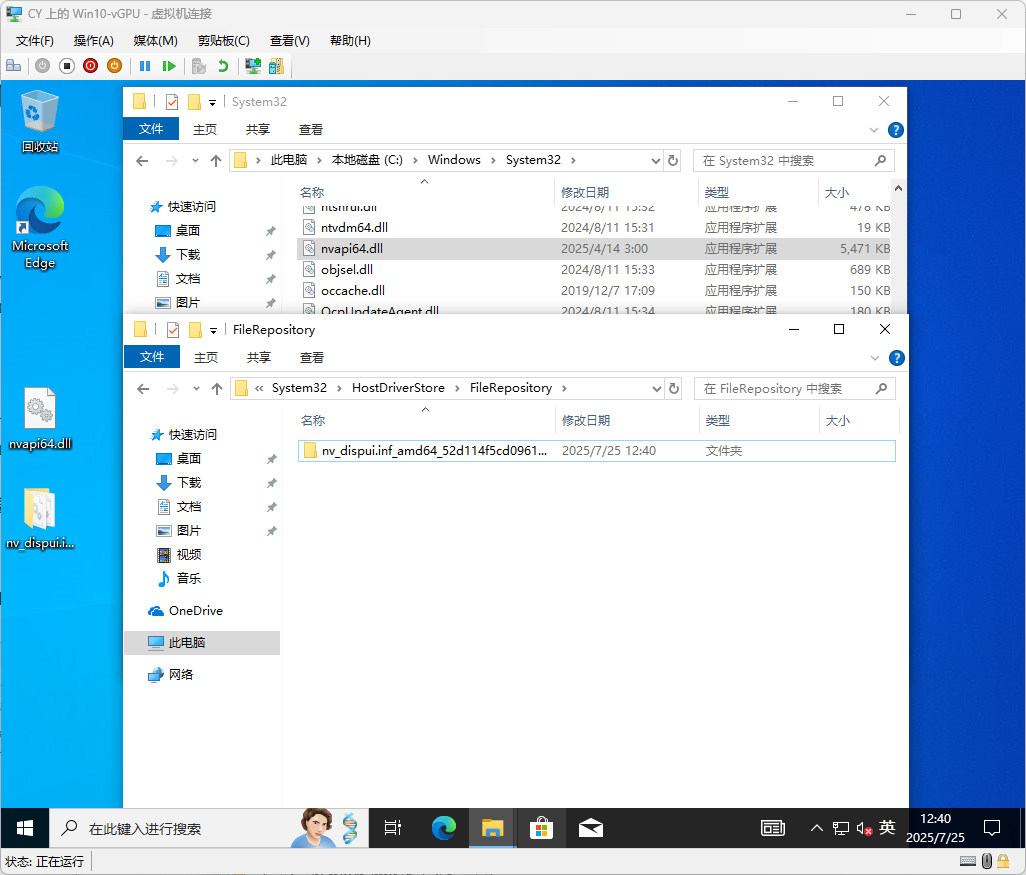Click the 文件 button in System32 window

(x=151, y=129)
